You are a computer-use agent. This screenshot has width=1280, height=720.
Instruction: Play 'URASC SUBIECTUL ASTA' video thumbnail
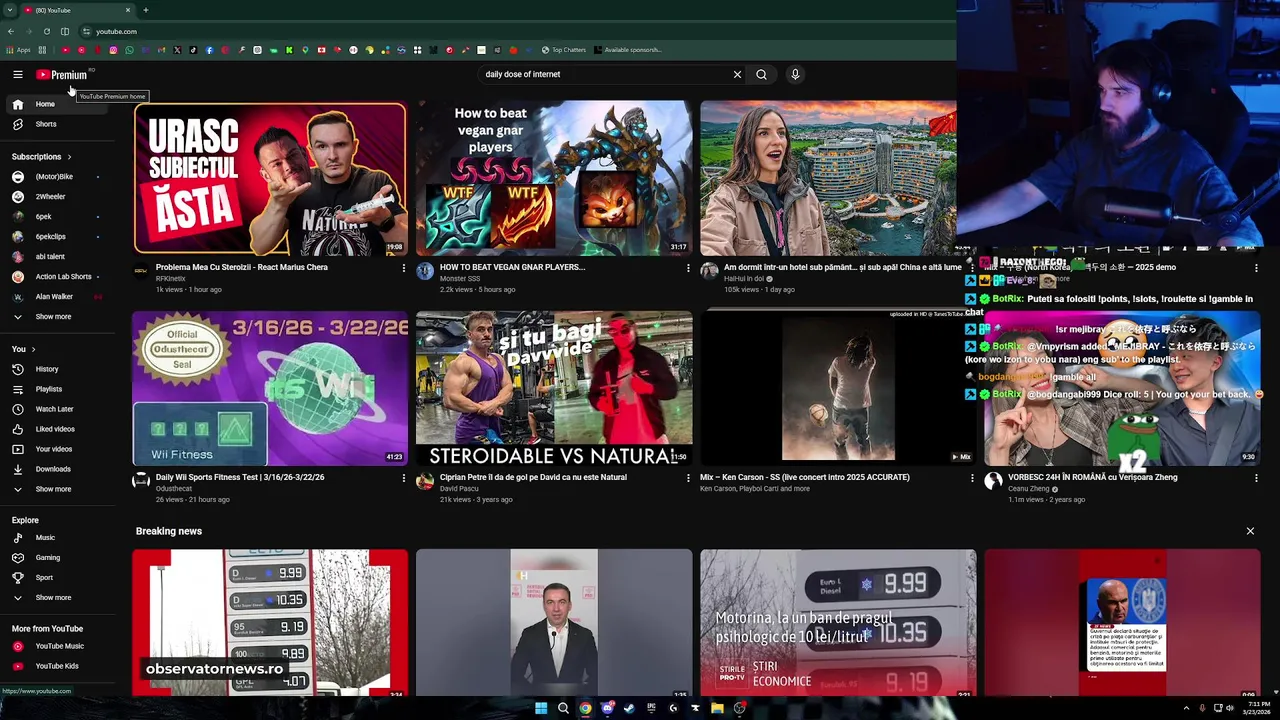coord(270,178)
